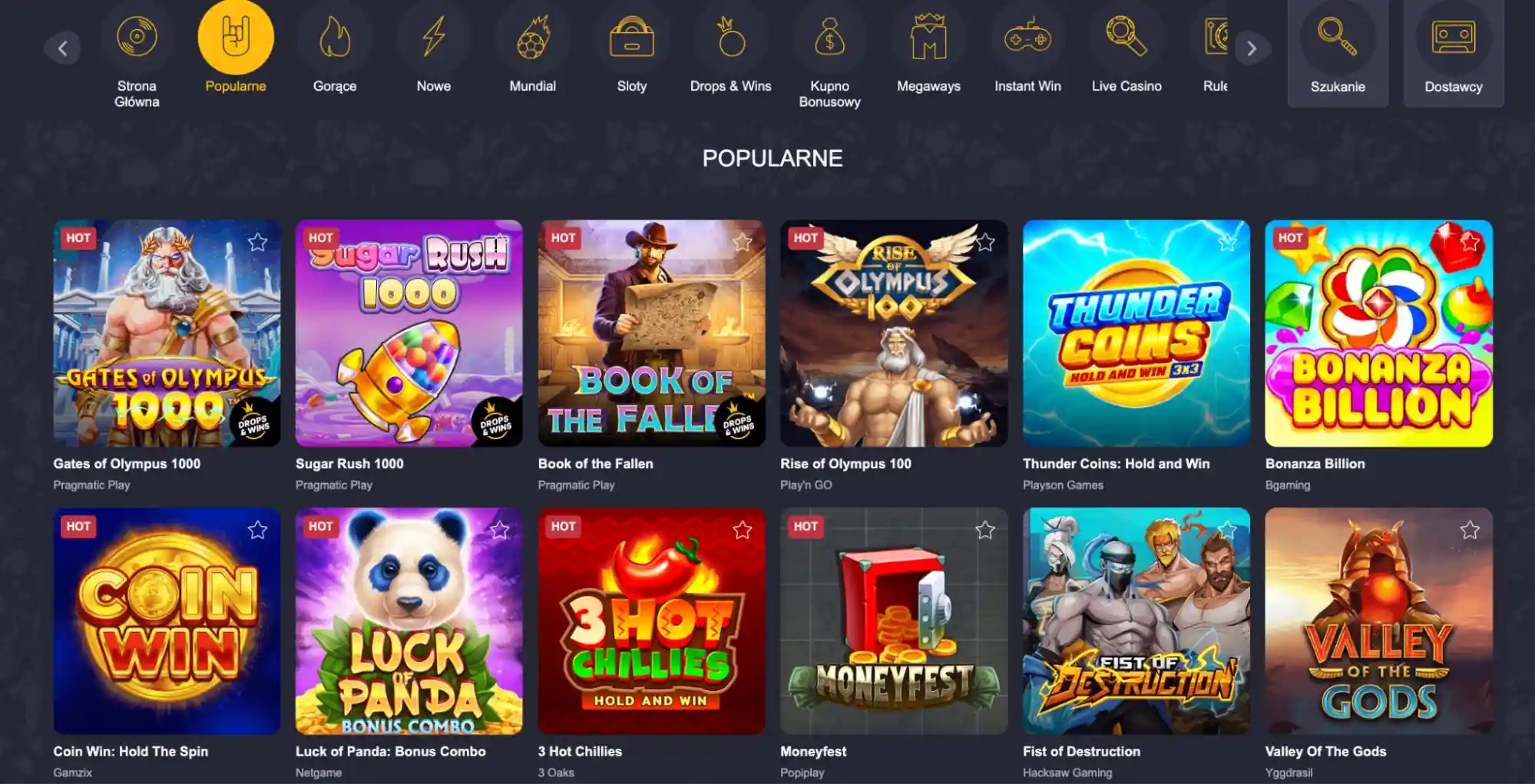Open the Mundial football category icon
This screenshot has height=784, width=1535.
pyautogui.click(x=533, y=38)
